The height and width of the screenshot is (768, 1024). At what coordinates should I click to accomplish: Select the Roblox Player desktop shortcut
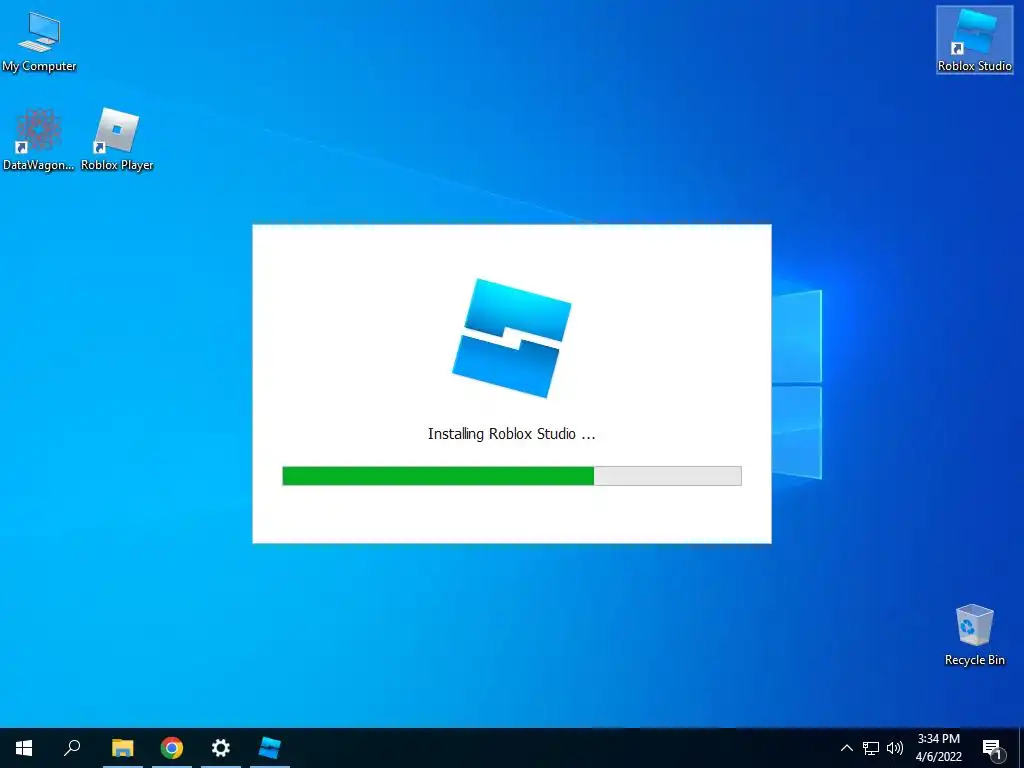point(117,140)
